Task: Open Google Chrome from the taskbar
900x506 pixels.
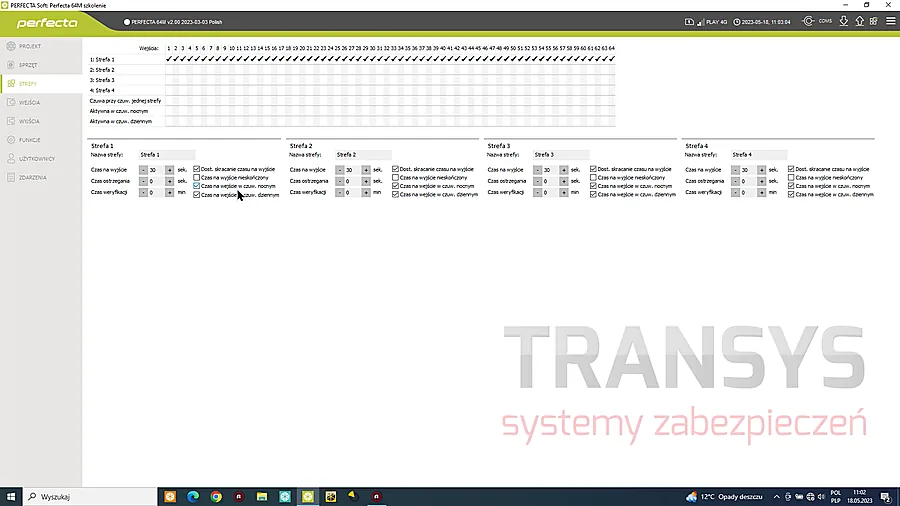Action: 216,497
